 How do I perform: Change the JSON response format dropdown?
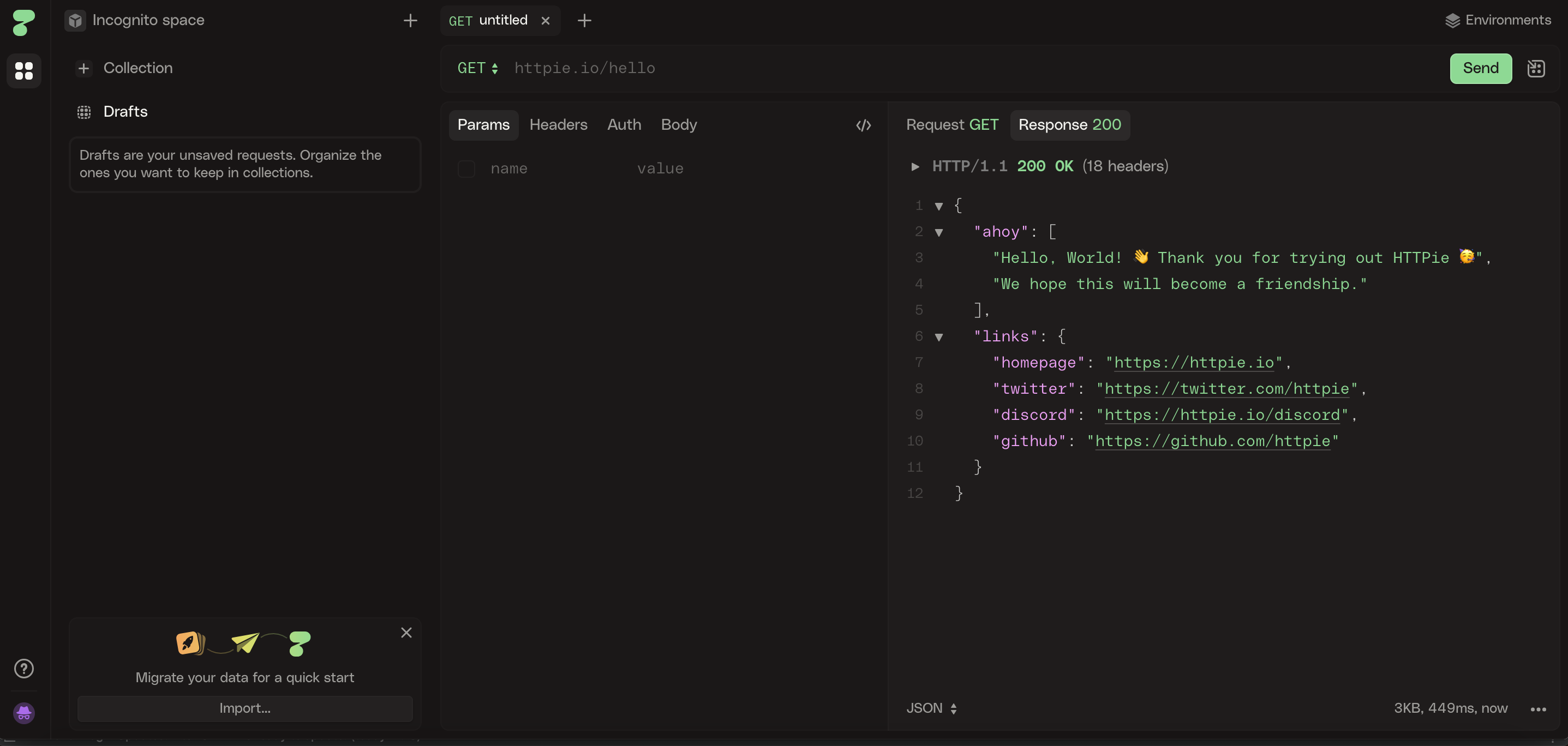931,708
